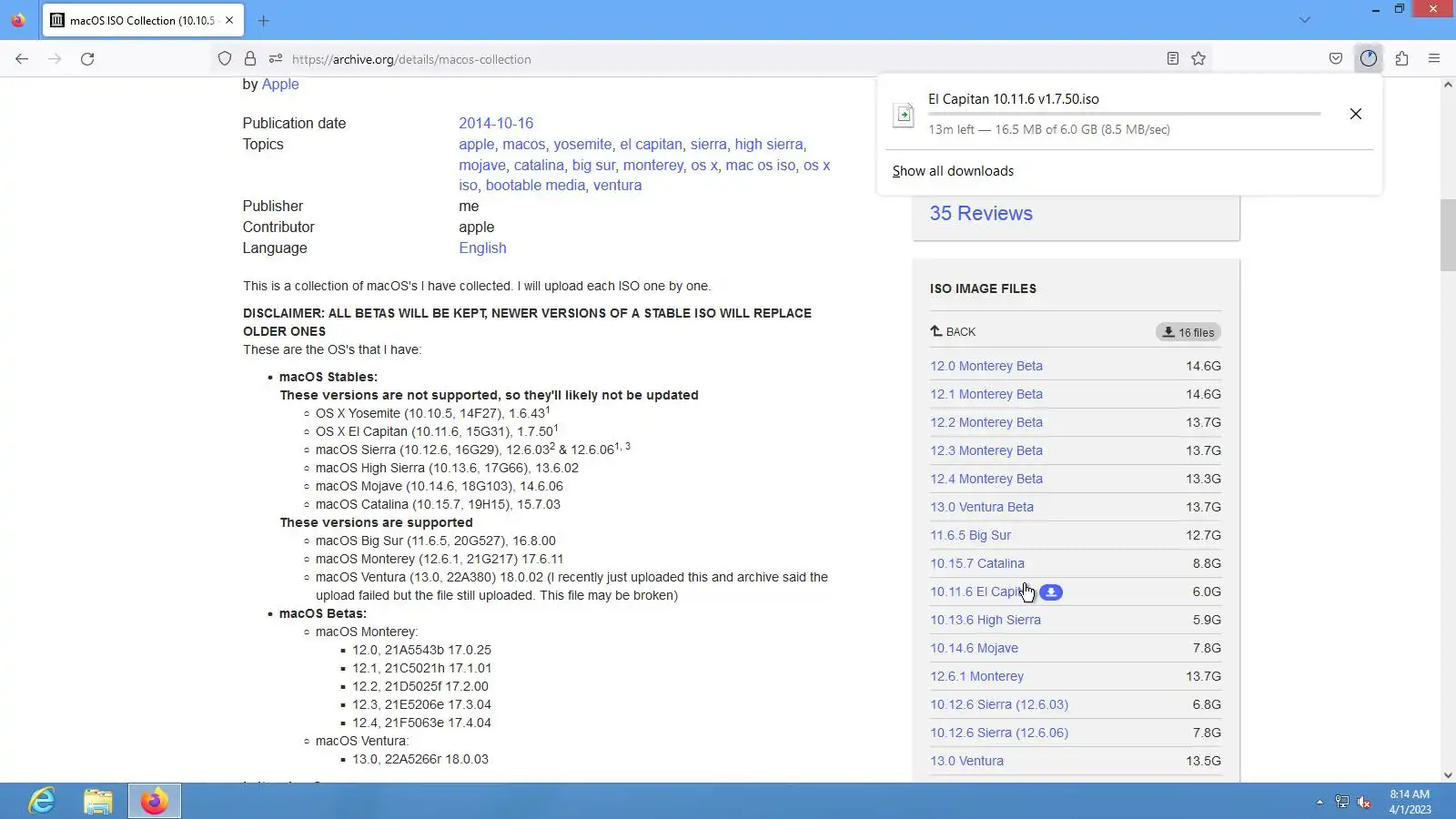1456x819 pixels.
Task: Go BACK in ISO image files list
Action: tap(953, 332)
